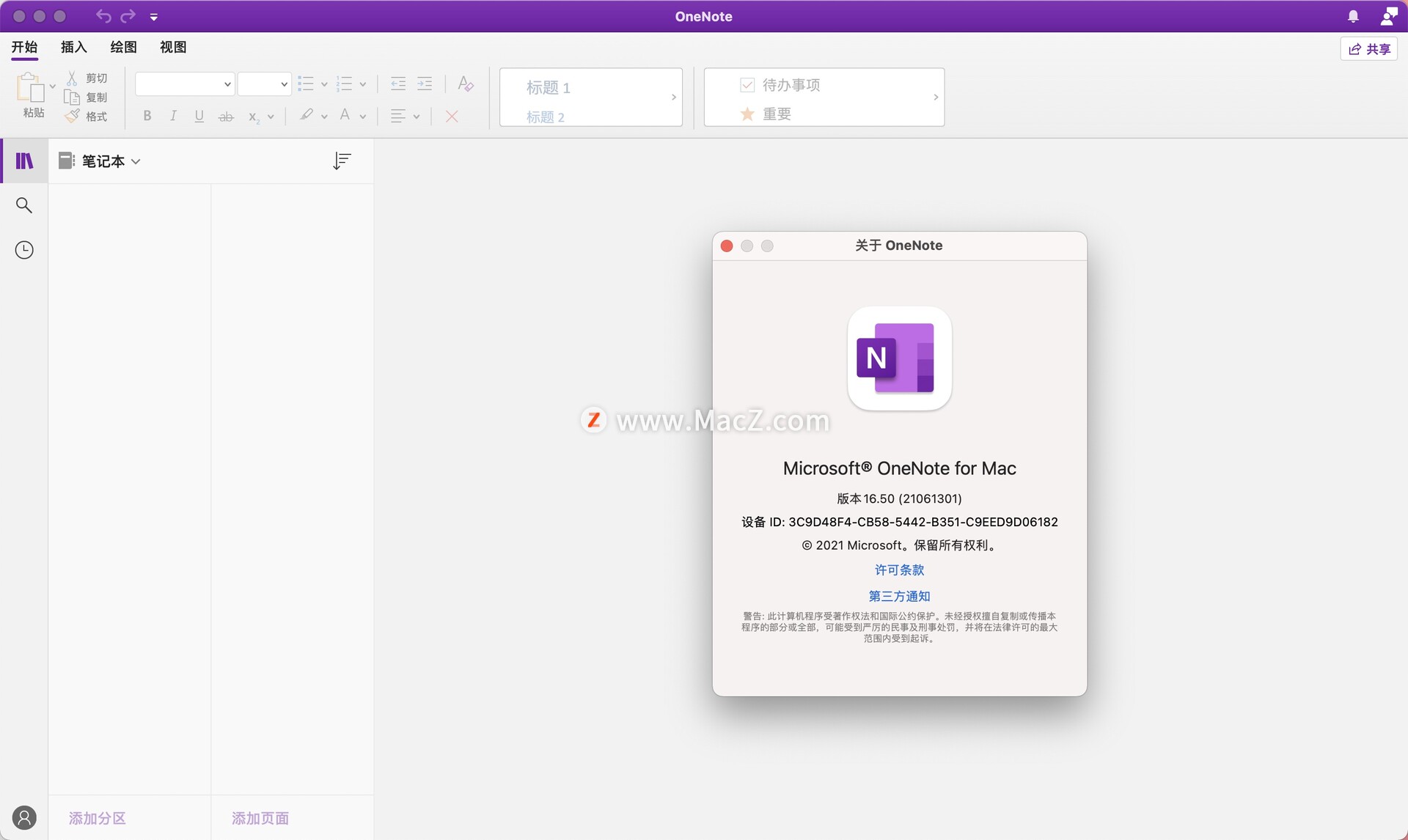1408x840 pixels.
Task: Select the notebooks library sidebar icon
Action: point(24,161)
